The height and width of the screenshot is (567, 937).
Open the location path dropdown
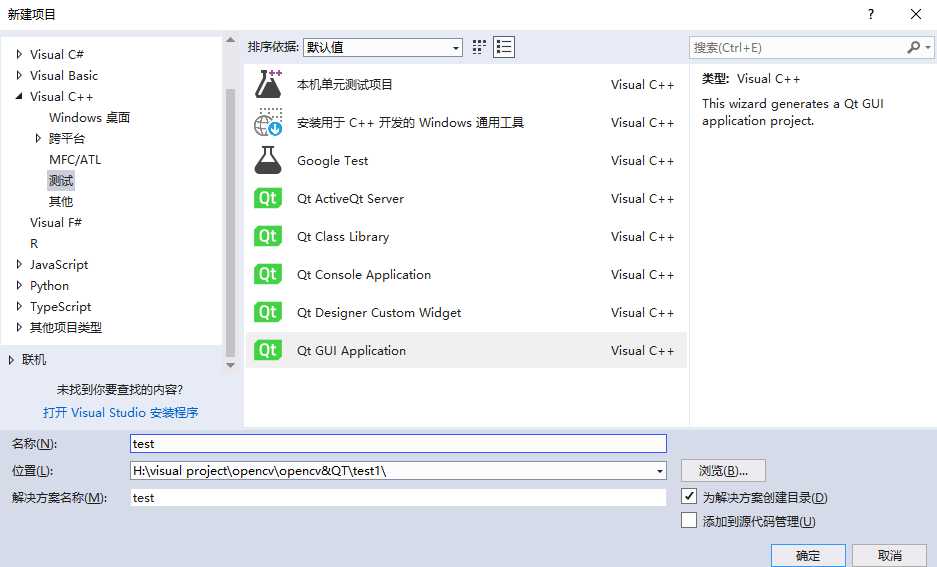tap(660, 471)
